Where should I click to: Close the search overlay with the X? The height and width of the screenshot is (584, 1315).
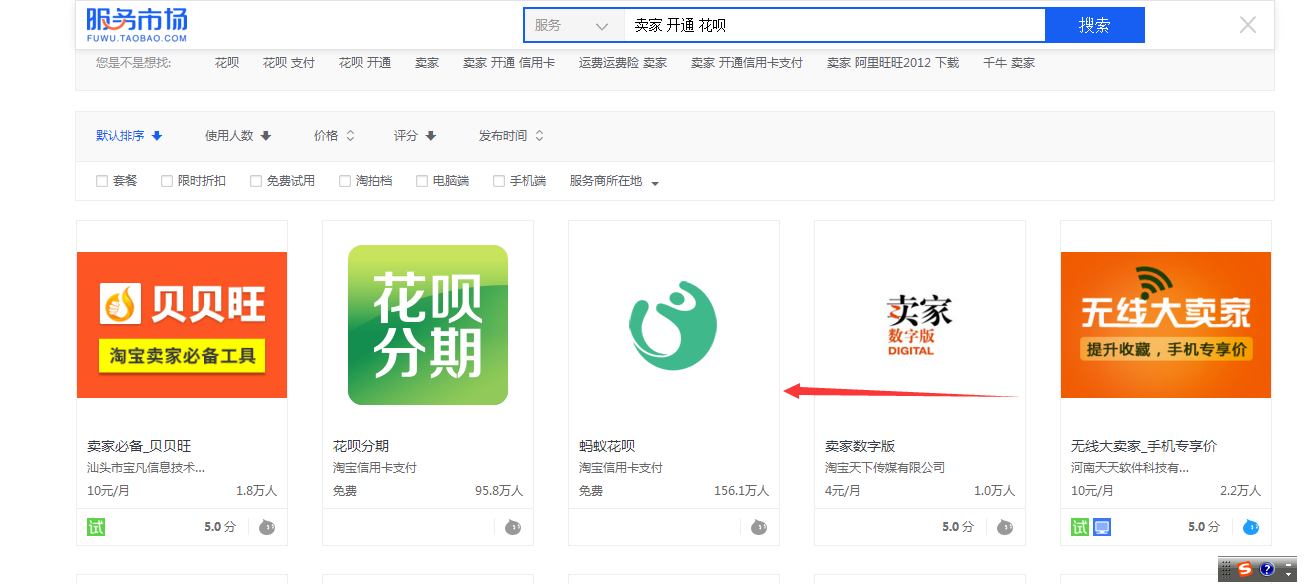click(1248, 25)
